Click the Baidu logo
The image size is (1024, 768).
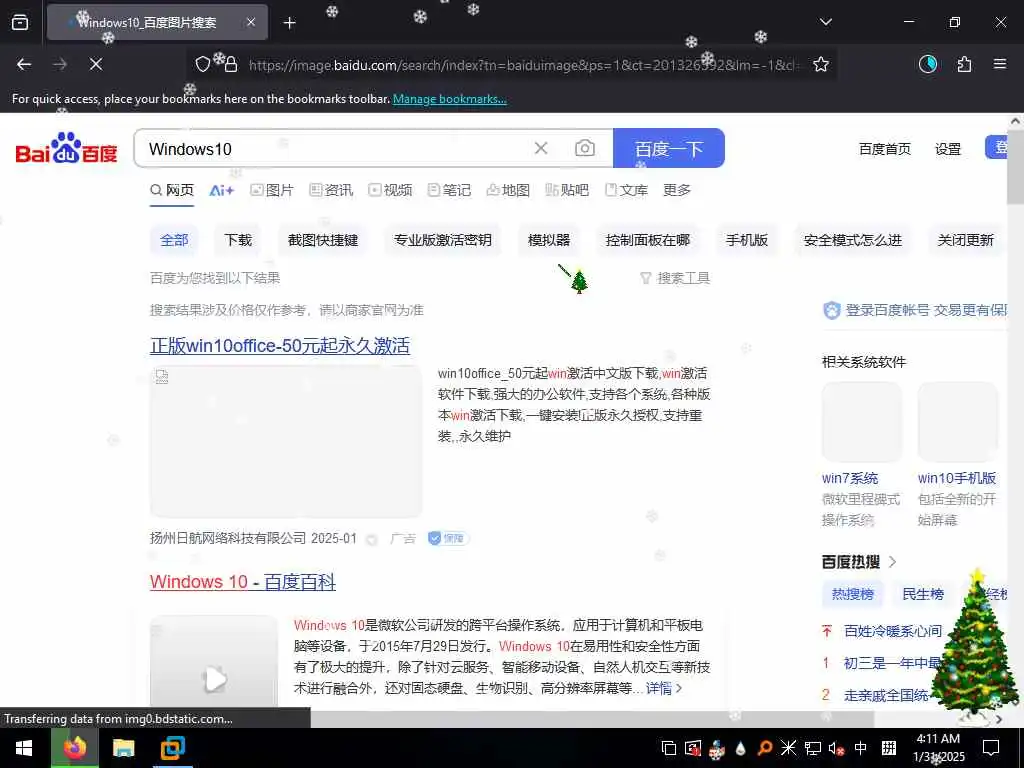pyautogui.click(x=66, y=148)
